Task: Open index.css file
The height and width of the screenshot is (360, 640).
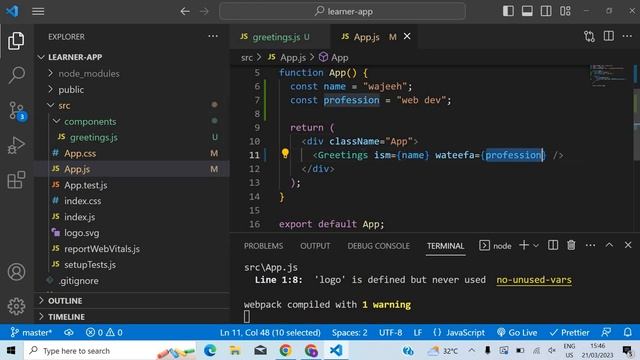Action: click(82, 201)
